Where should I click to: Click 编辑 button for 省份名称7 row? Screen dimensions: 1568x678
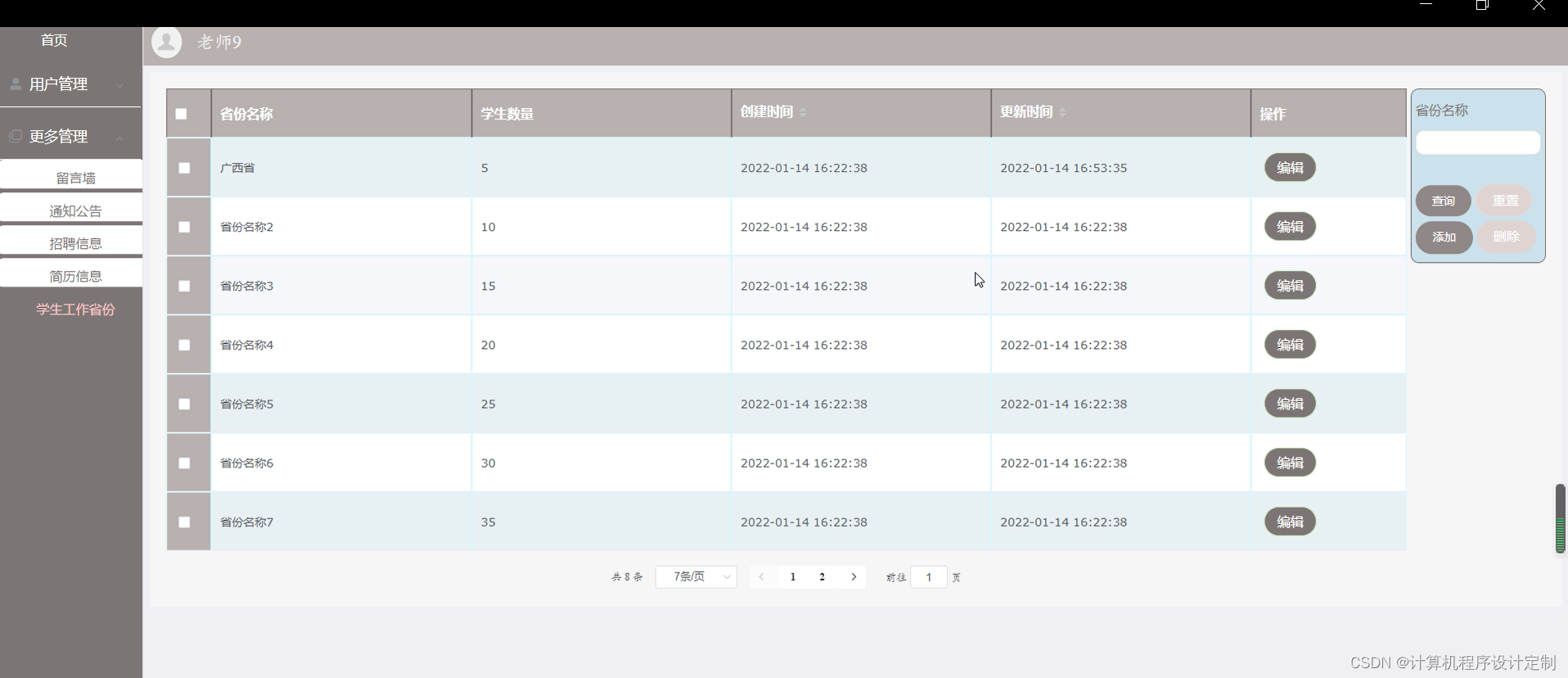click(x=1290, y=522)
